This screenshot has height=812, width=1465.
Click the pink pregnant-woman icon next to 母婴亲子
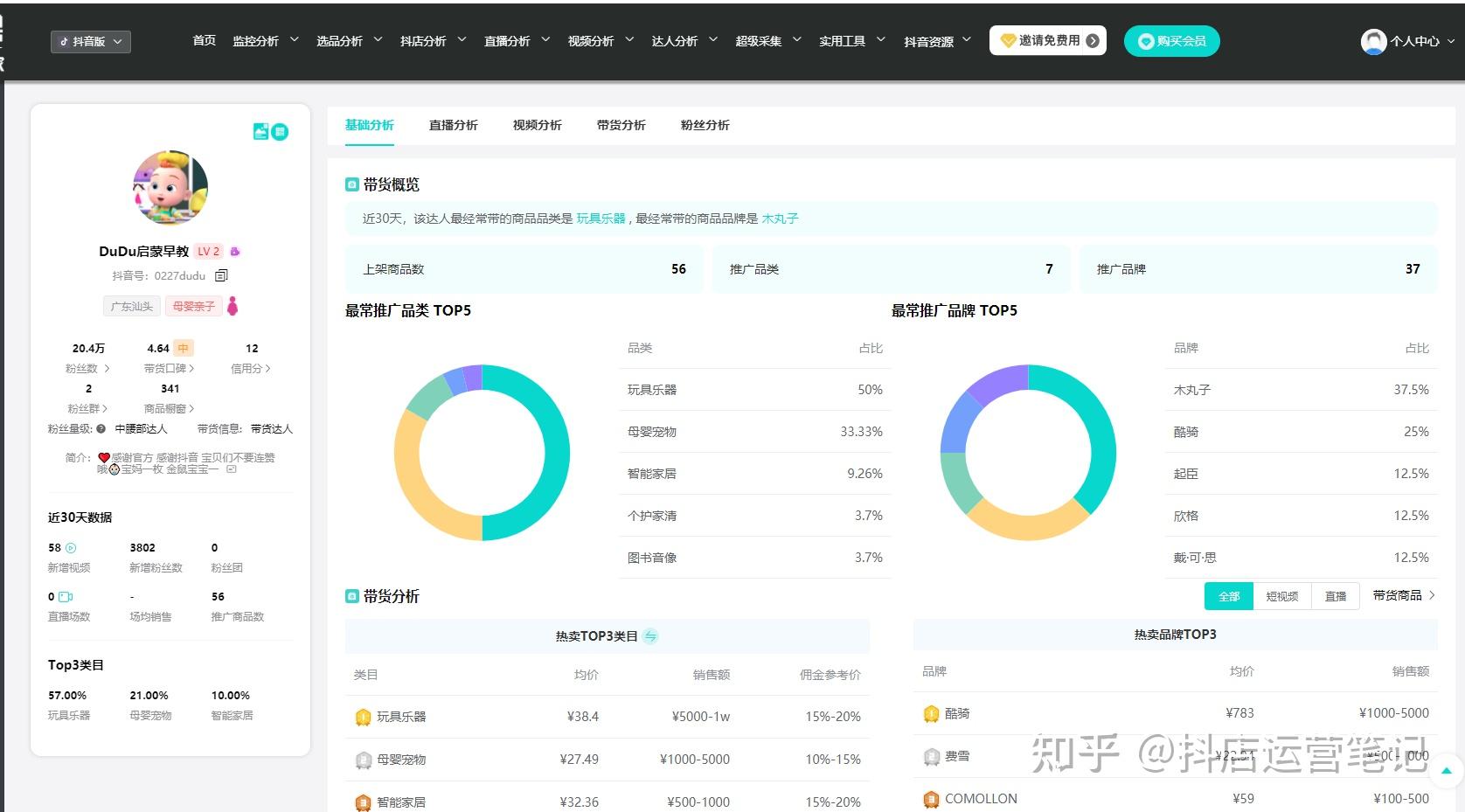pyautogui.click(x=233, y=306)
